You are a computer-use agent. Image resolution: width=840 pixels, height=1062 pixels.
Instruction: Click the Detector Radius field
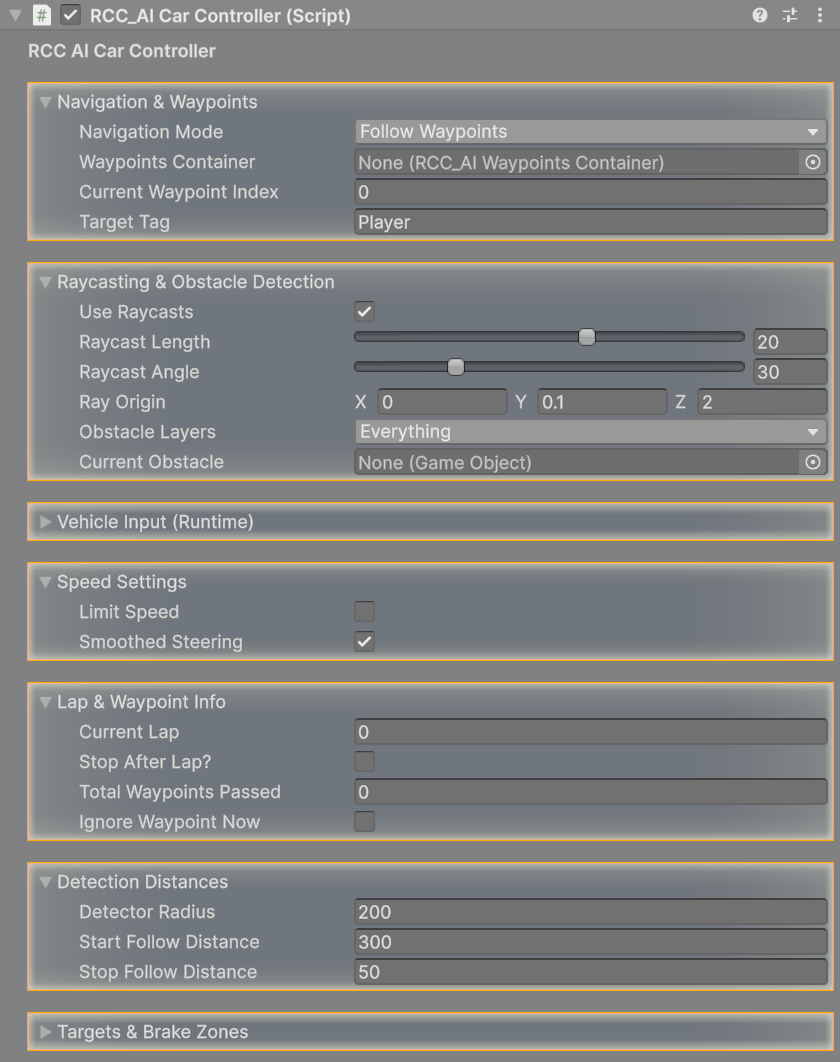click(591, 912)
